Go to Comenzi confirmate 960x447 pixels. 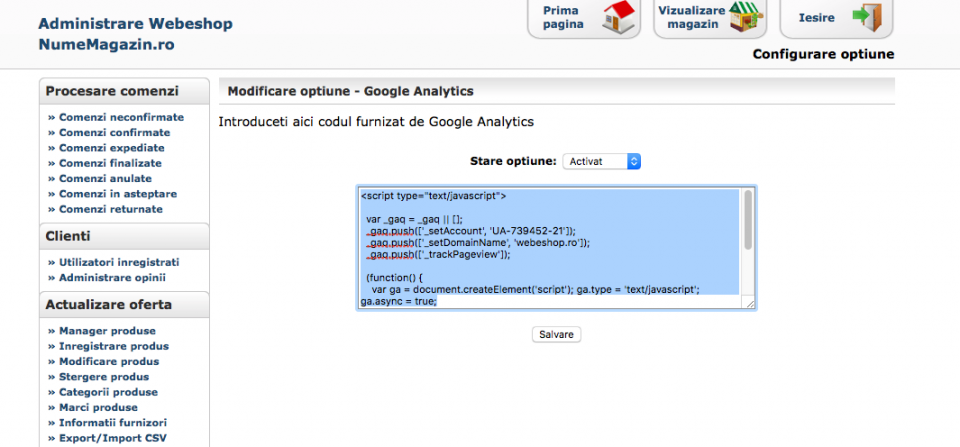[114, 132]
